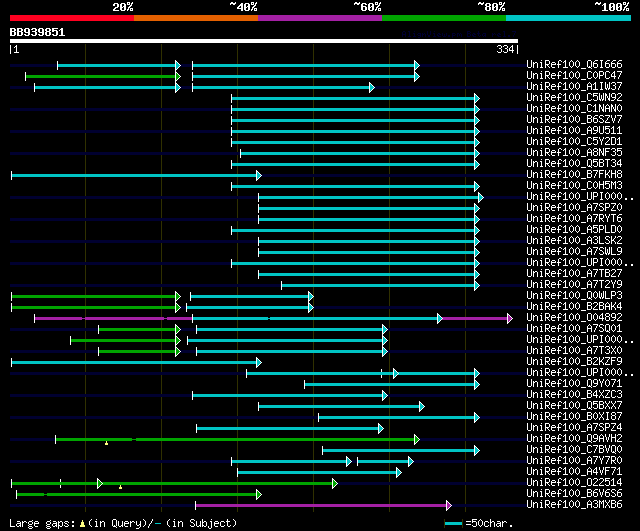This screenshot has width=640, height=531.
Task: Select the UniRef100_B4XZC3 label
Action: pos(574,395)
